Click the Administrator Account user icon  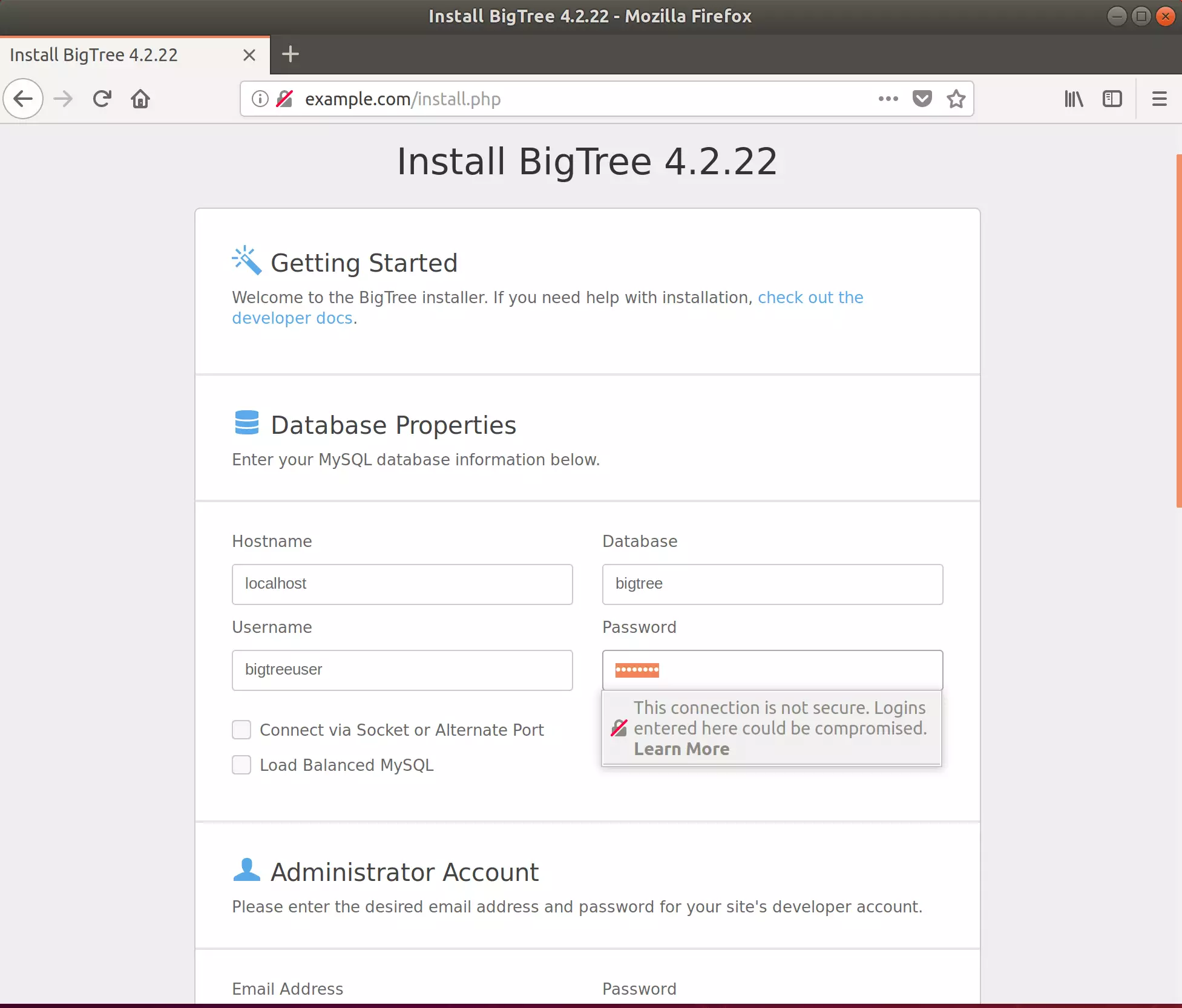pos(247,870)
